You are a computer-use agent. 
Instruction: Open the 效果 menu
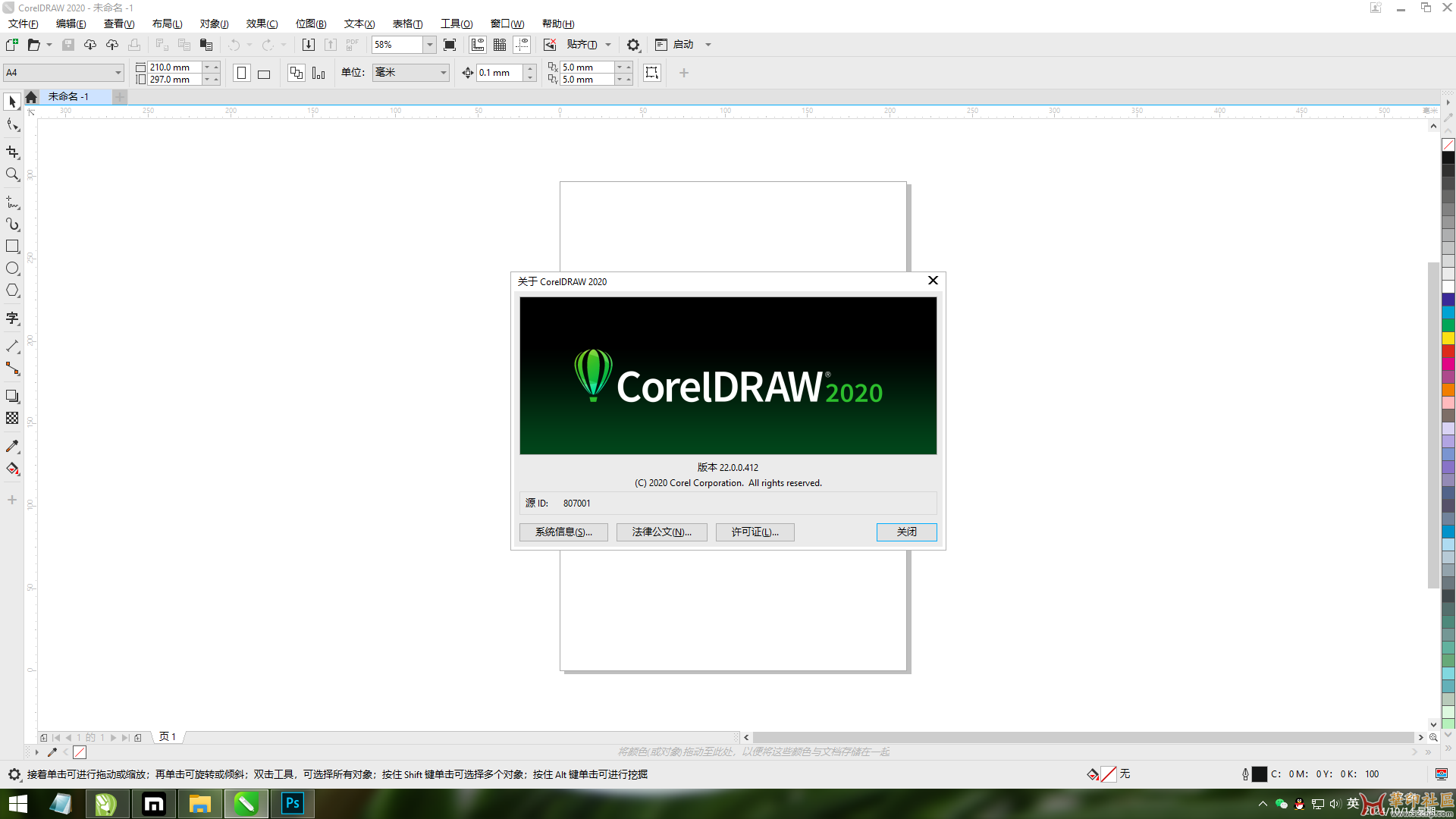262,24
